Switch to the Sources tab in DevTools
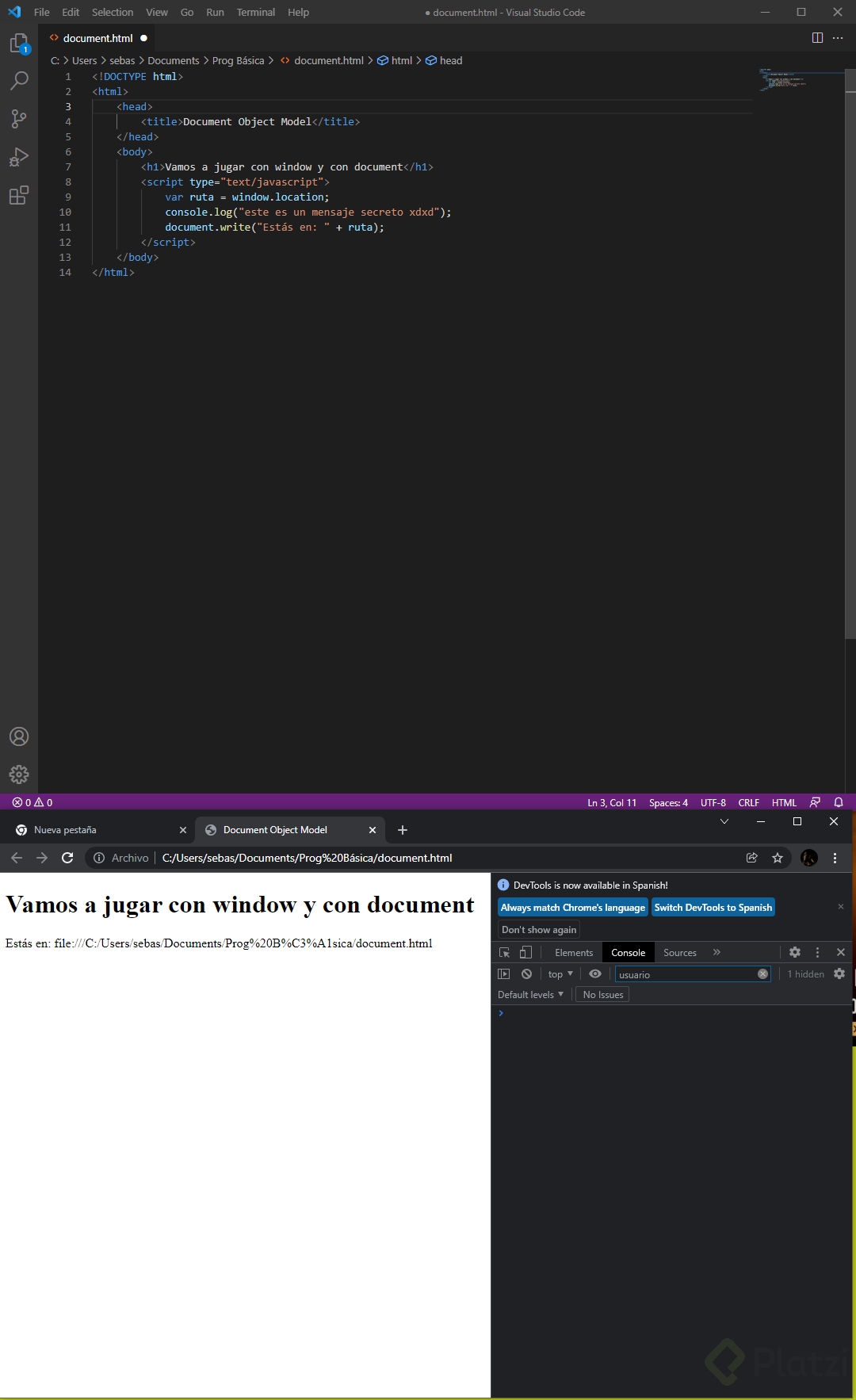This screenshot has height=1400, width=856. coord(680,952)
